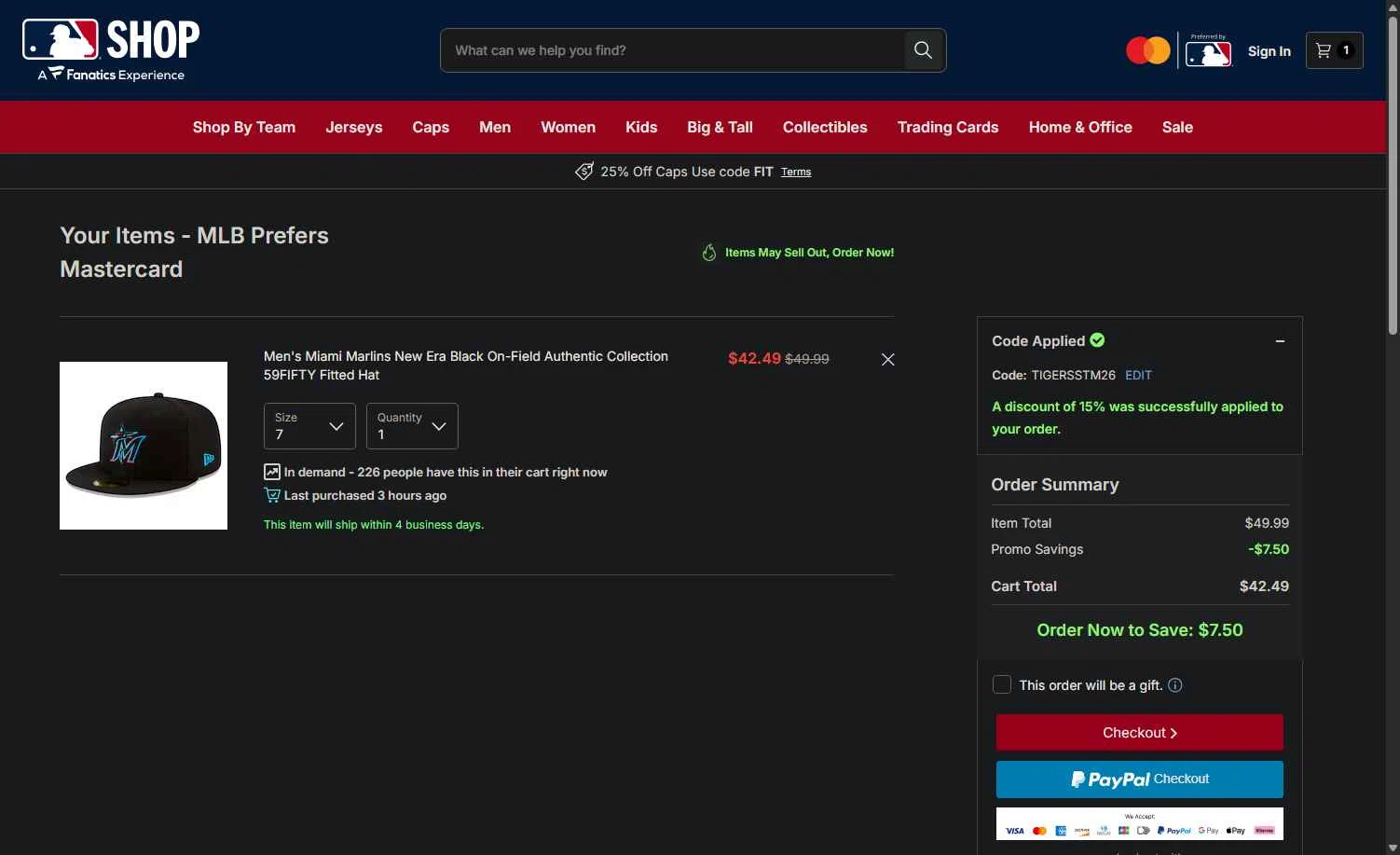Open the shopping cart icon
The height and width of the screenshot is (855, 1400).
1334,50
